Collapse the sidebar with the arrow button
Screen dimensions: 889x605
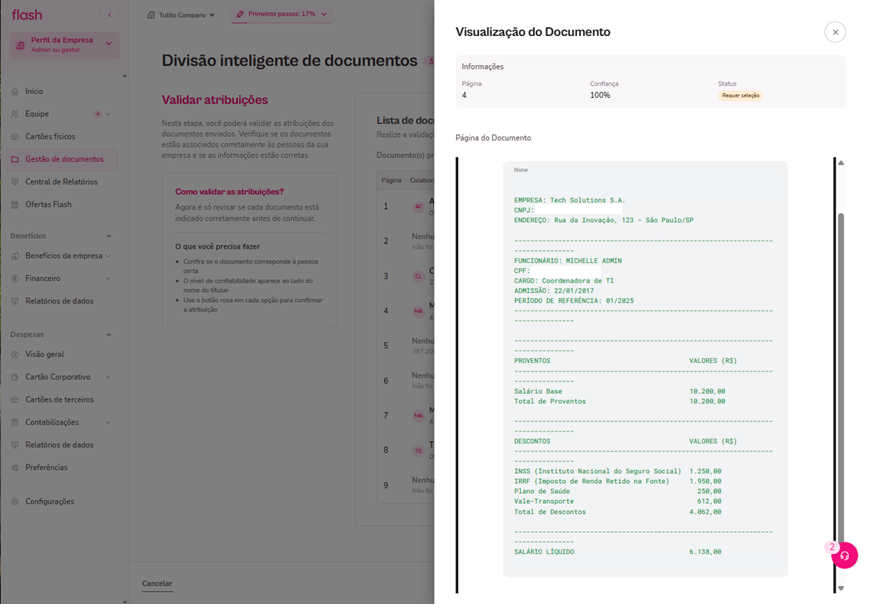tap(109, 13)
